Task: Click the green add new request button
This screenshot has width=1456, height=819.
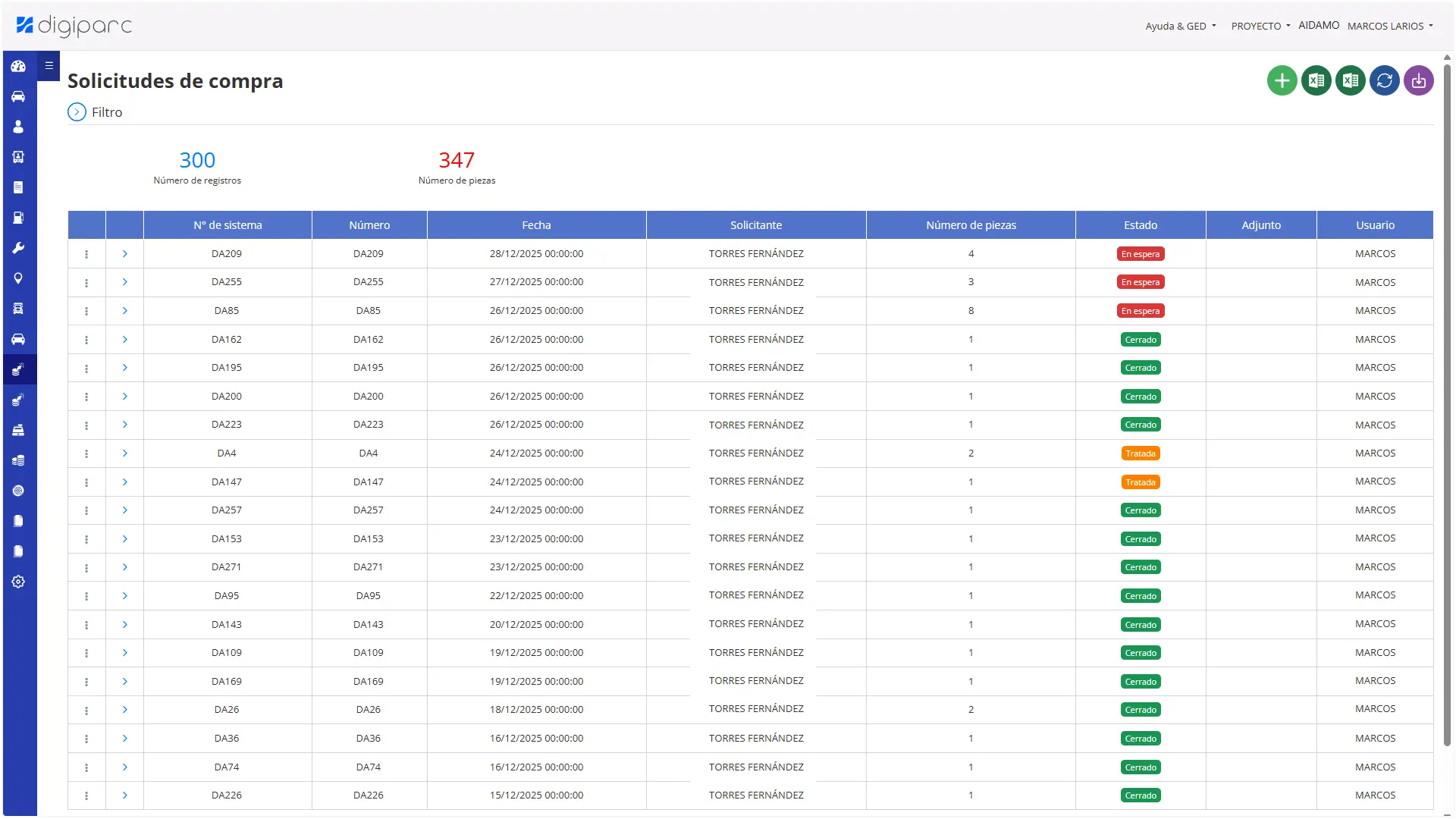Action: (1282, 80)
